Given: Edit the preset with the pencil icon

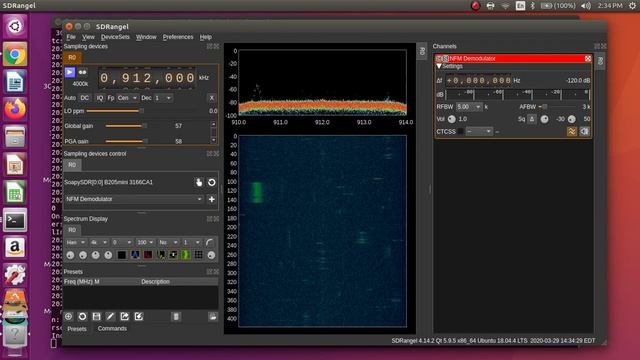Looking at the screenshot, I should [x=111, y=316].
